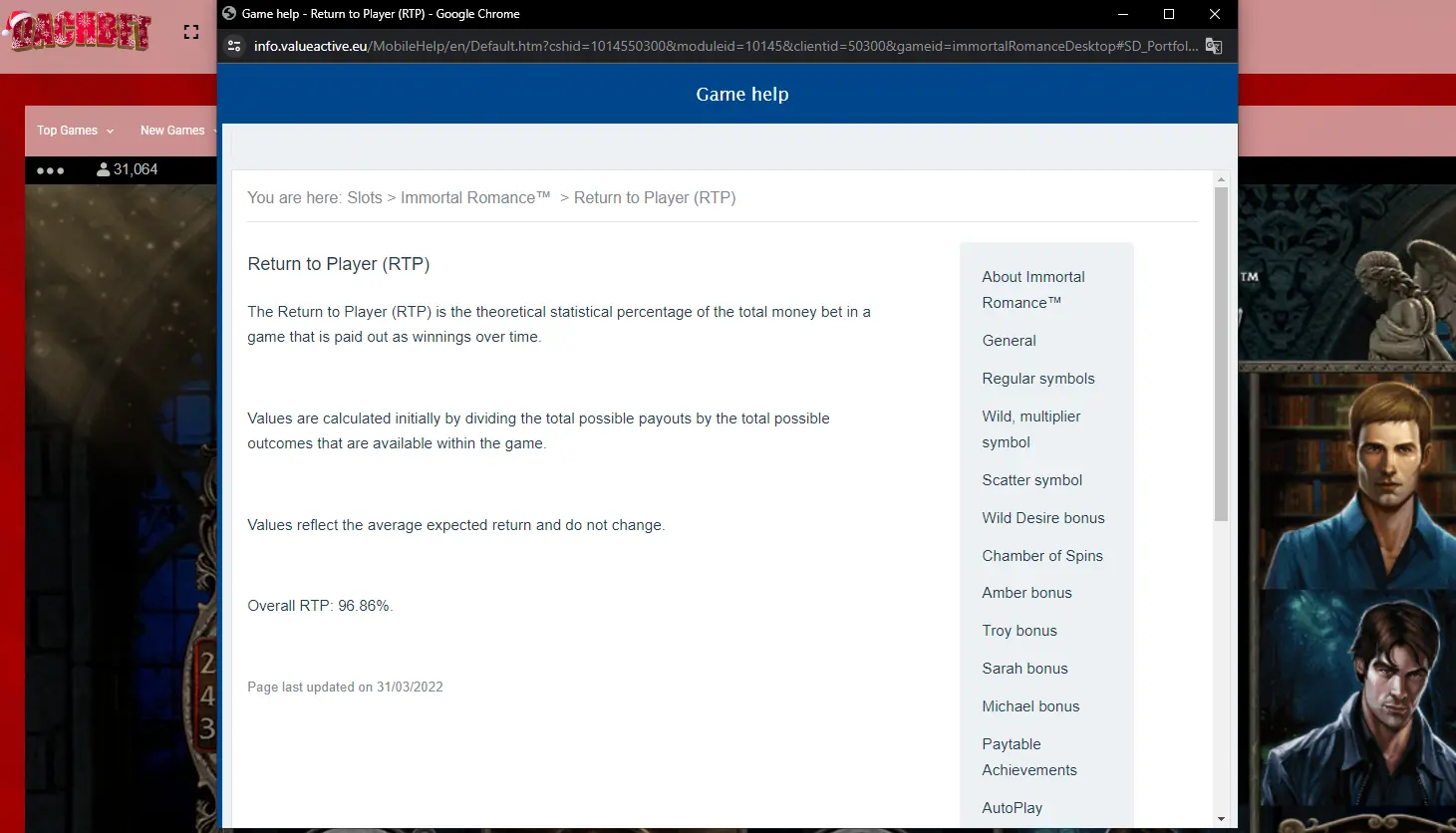1456x833 pixels.
Task: Open the Chamber of Spins topic
Action: [1042, 556]
